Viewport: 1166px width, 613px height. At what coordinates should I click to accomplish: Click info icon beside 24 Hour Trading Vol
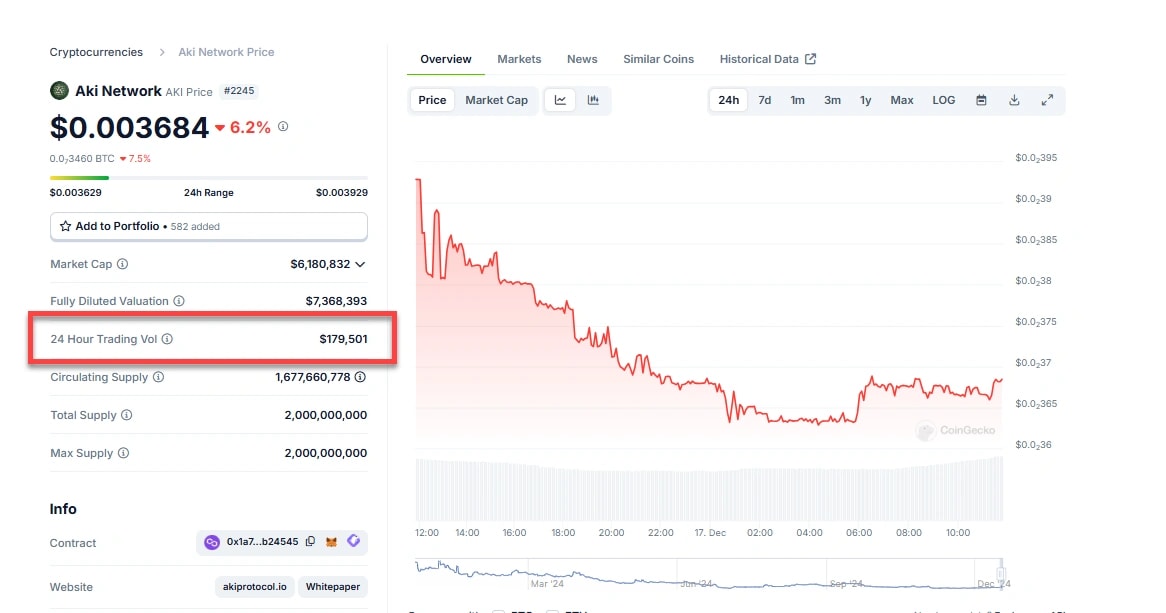pyautogui.click(x=167, y=339)
